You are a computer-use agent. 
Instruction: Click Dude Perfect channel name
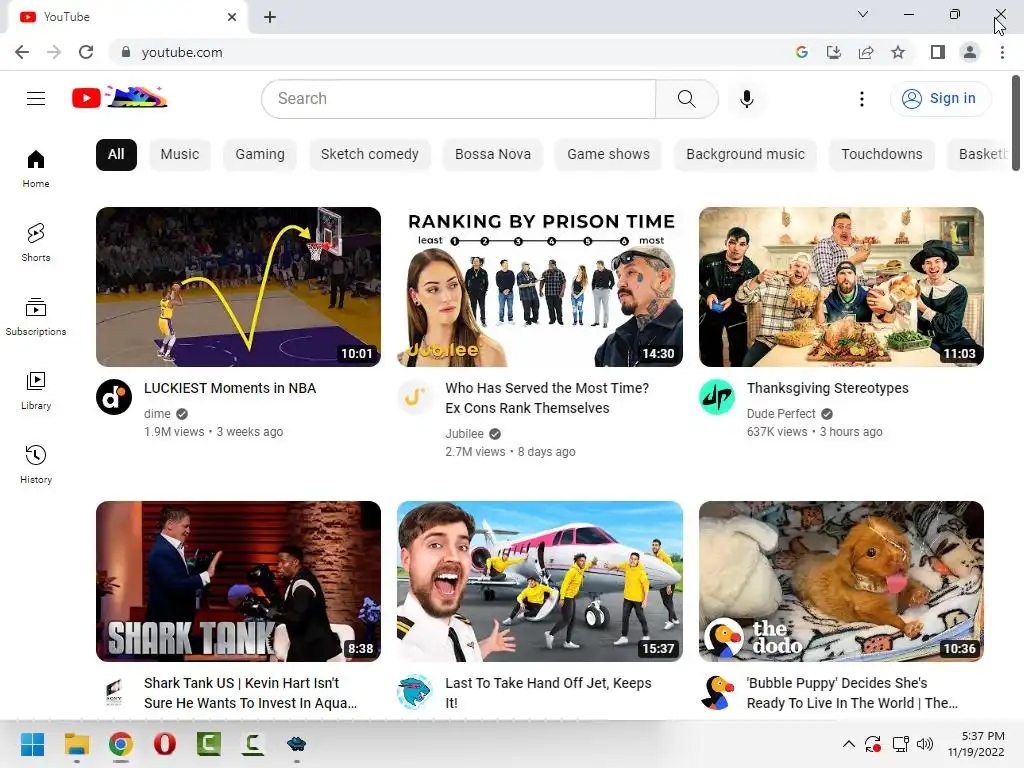[781, 414]
